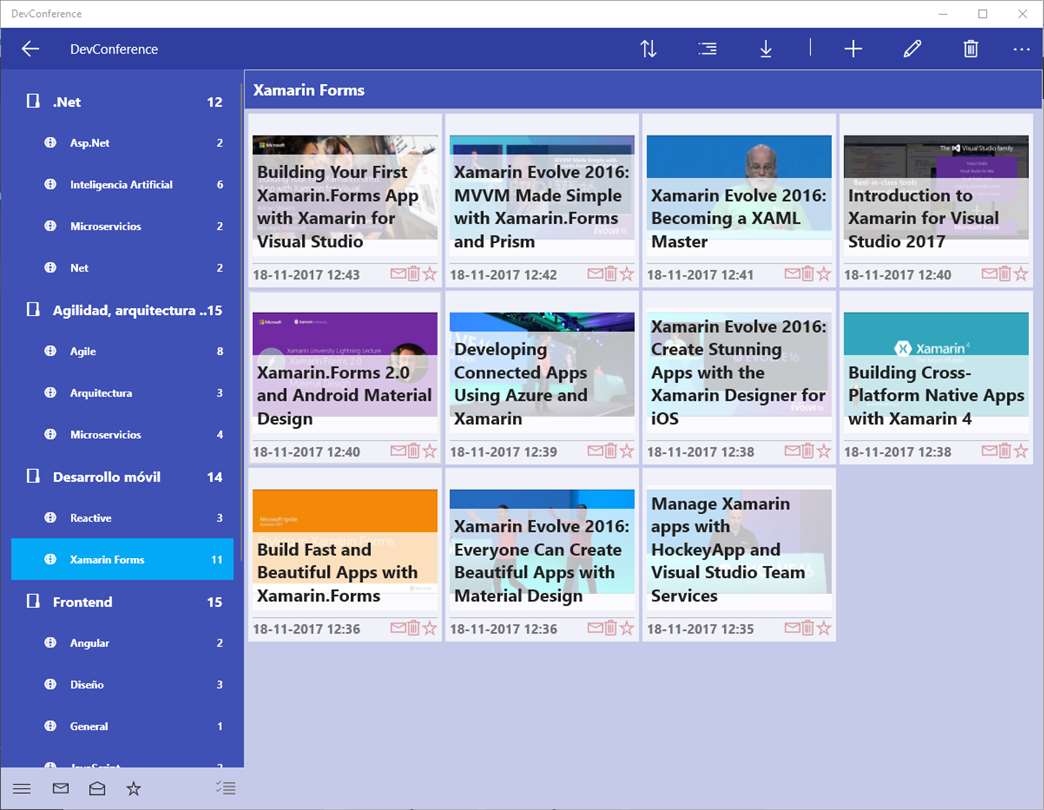Mark 'Everyone Can Create Beautiful Apps' as read
This screenshot has width=1044, height=810.
click(x=595, y=628)
